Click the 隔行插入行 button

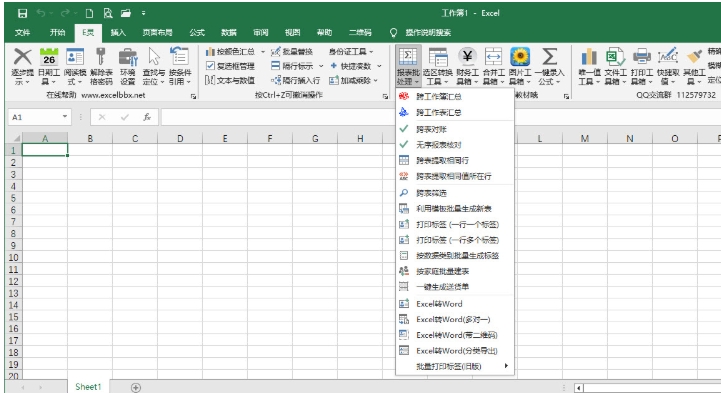[x=296, y=80]
